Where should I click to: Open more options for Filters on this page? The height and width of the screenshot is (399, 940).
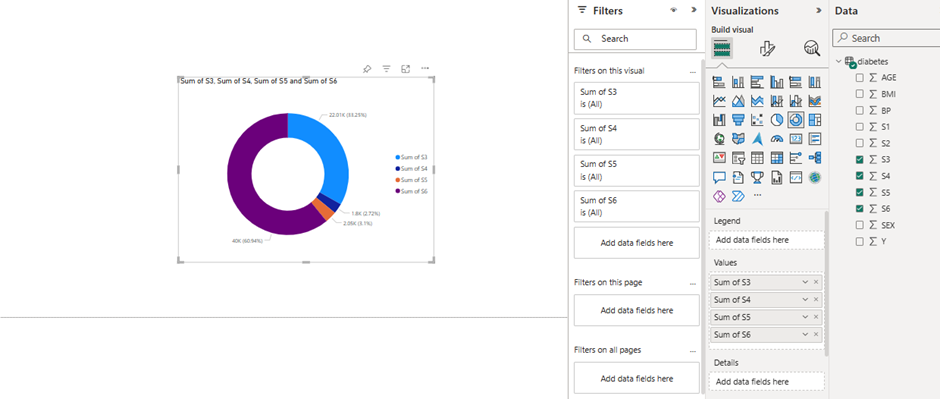[693, 283]
